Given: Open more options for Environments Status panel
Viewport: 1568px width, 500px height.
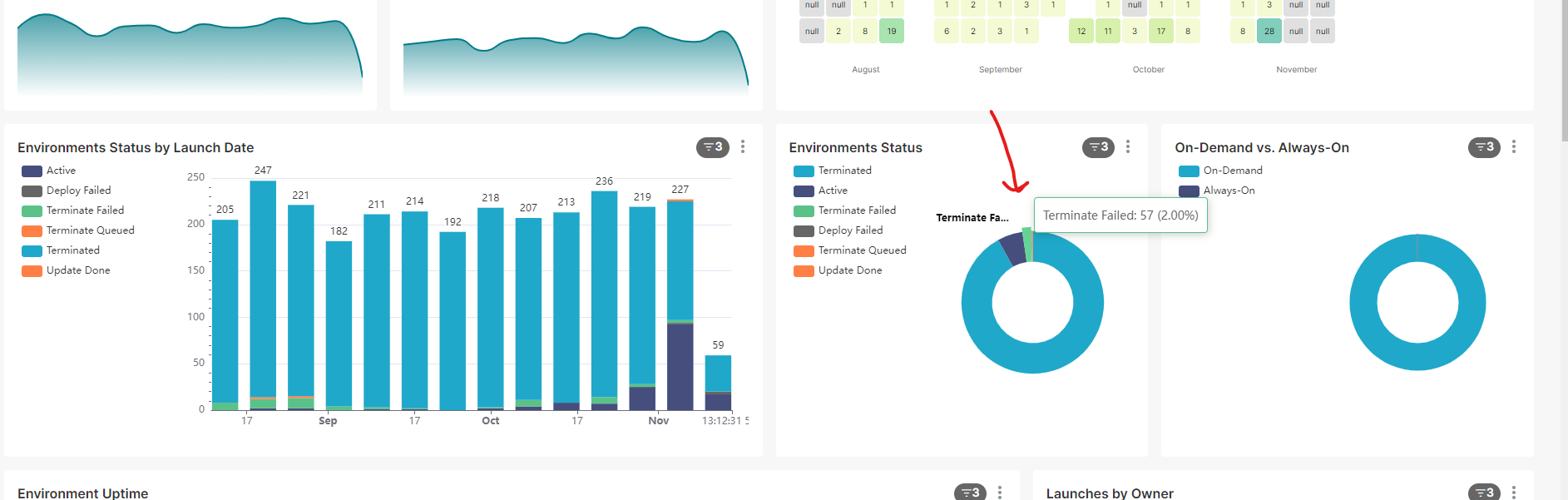Looking at the screenshot, I should click(x=1128, y=147).
